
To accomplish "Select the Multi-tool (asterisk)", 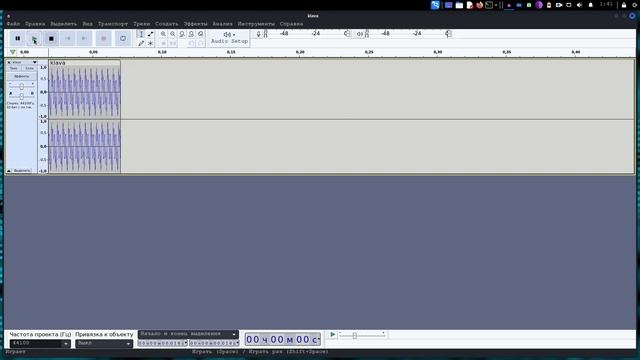I will pos(151,43).
